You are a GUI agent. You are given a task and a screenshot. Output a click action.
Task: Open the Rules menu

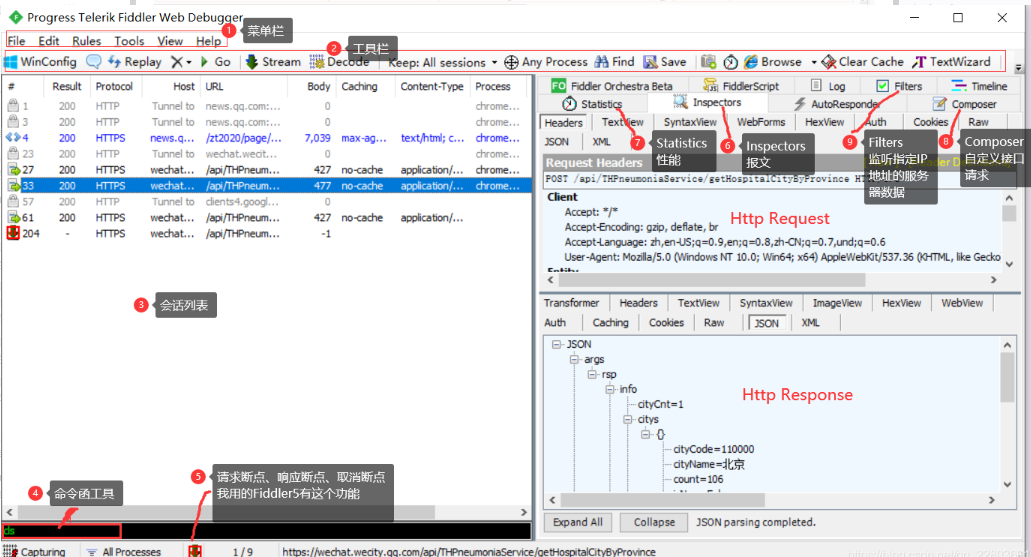pos(87,41)
